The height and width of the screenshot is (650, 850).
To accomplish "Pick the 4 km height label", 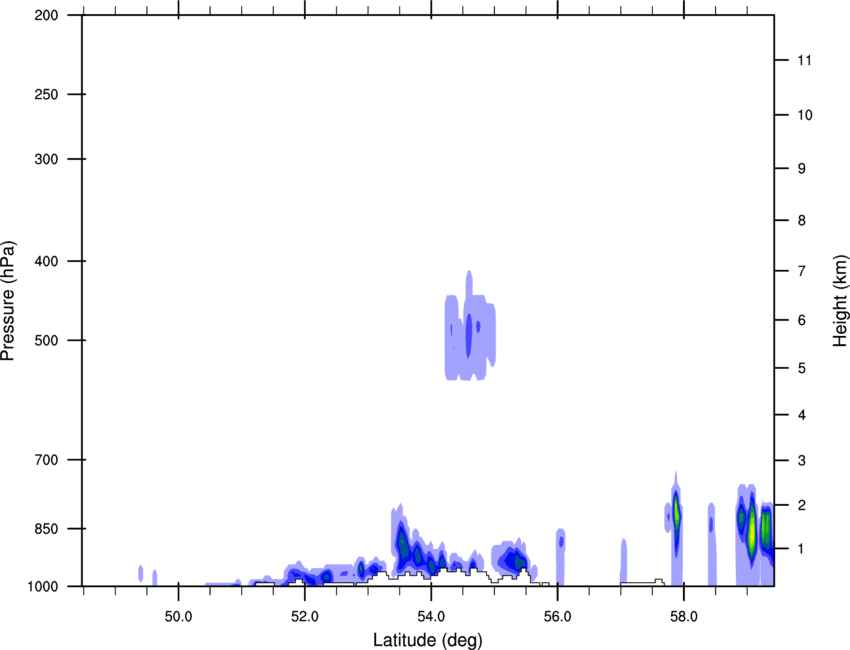I will pos(801,415).
